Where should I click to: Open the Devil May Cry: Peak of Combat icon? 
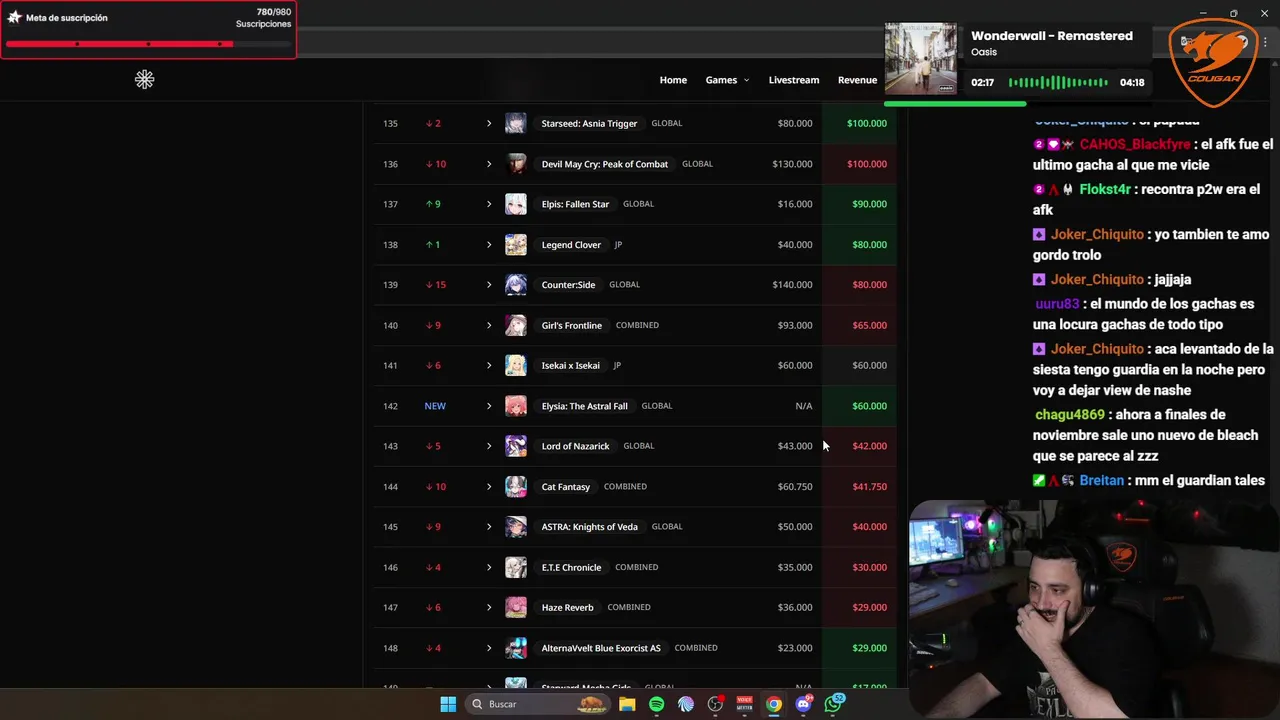[516, 164]
